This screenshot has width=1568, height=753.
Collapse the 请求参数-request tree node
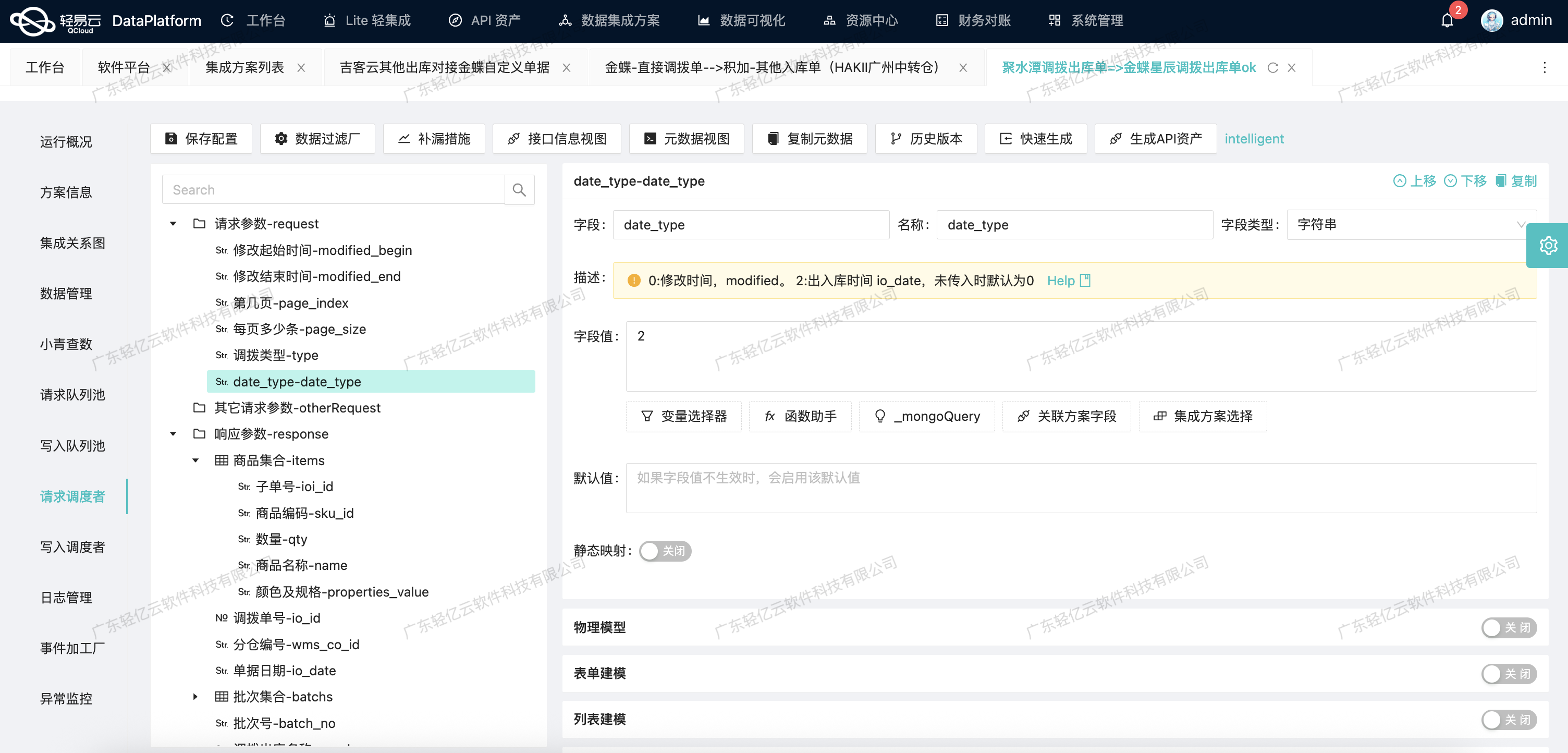pyautogui.click(x=173, y=224)
